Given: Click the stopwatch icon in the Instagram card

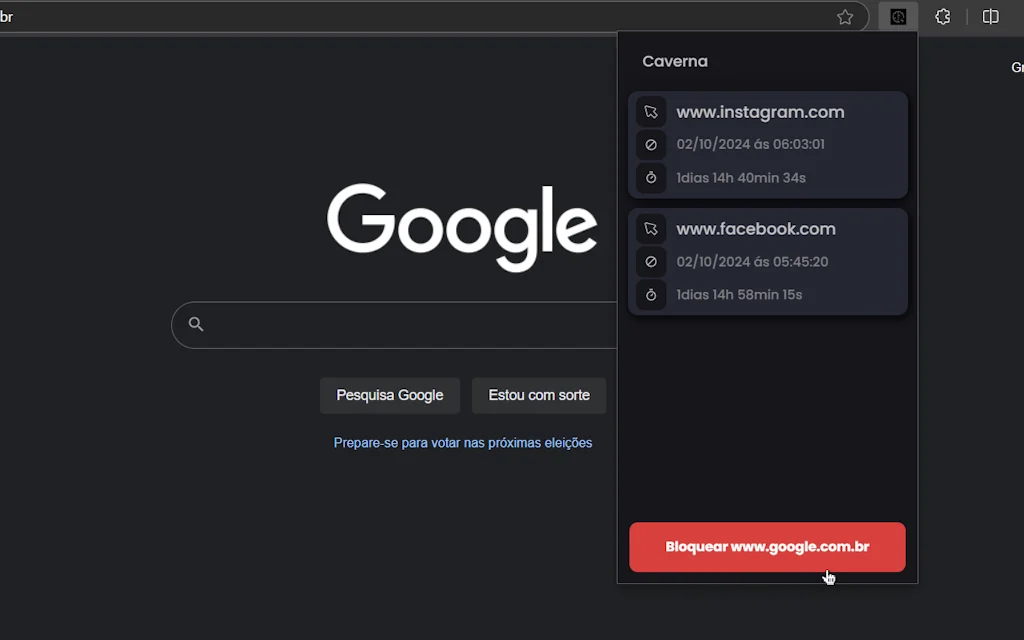Looking at the screenshot, I should tap(651, 178).
